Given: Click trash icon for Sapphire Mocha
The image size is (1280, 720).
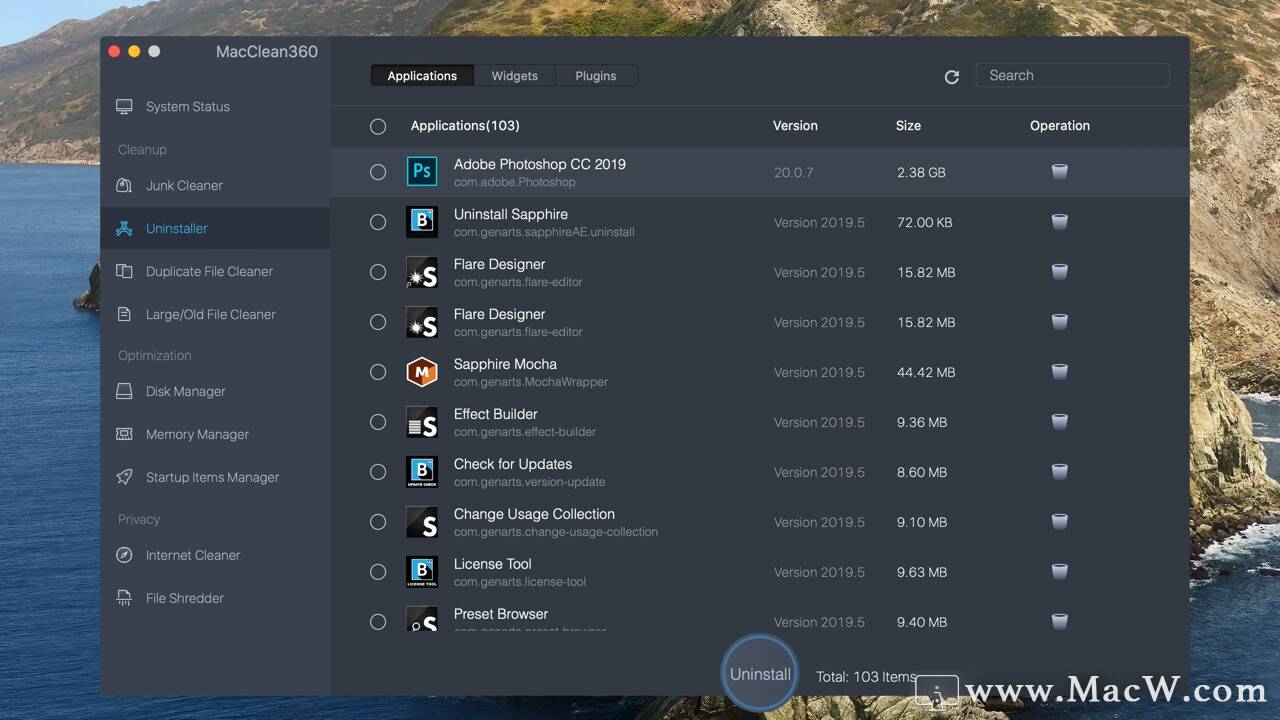Looking at the screenshot, I should [x=1060, y=372].
